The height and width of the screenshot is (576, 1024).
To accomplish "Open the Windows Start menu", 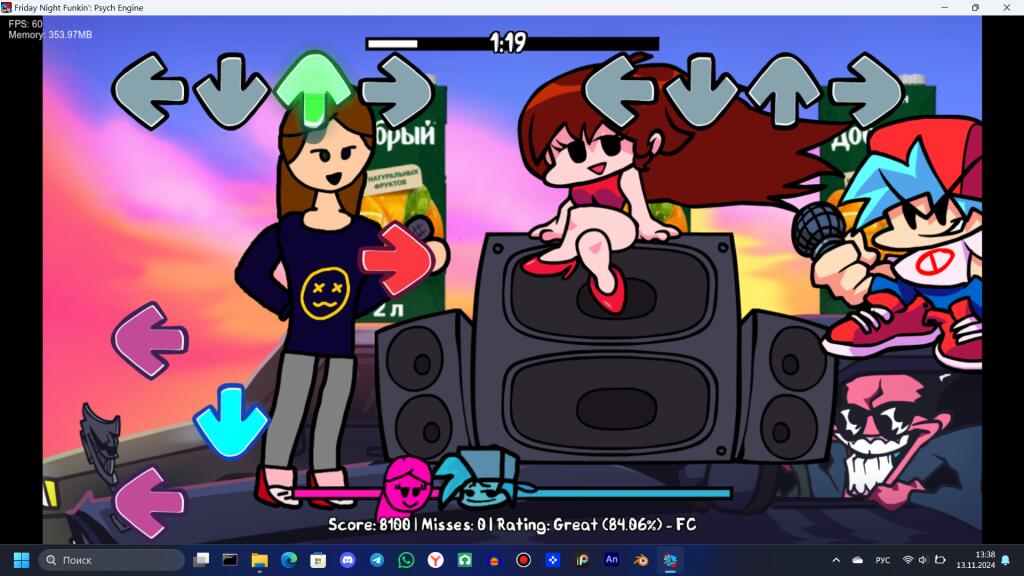I will 22,560.
